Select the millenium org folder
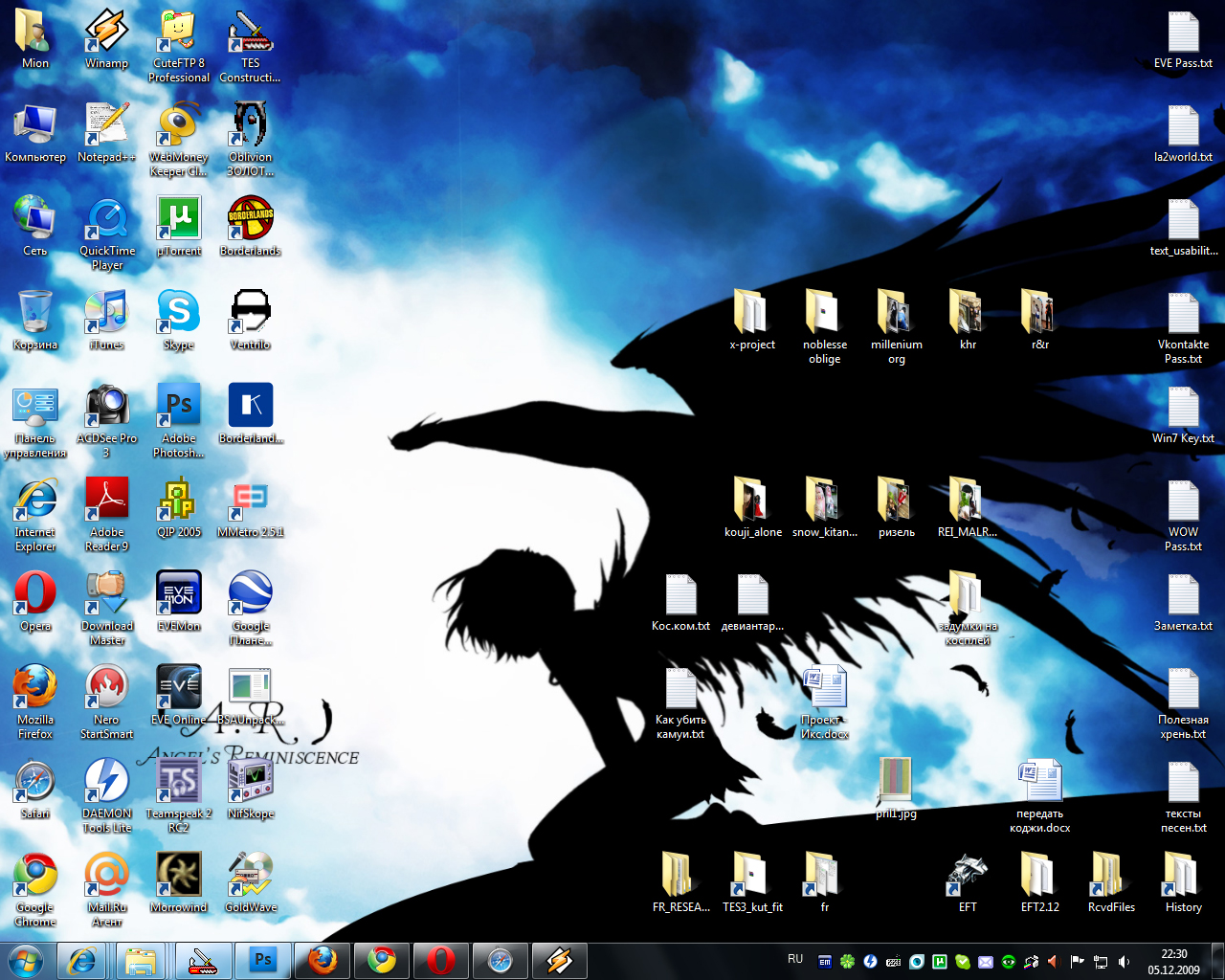The width and height of the screenshot is (1225, 980). tap(897, 326)
